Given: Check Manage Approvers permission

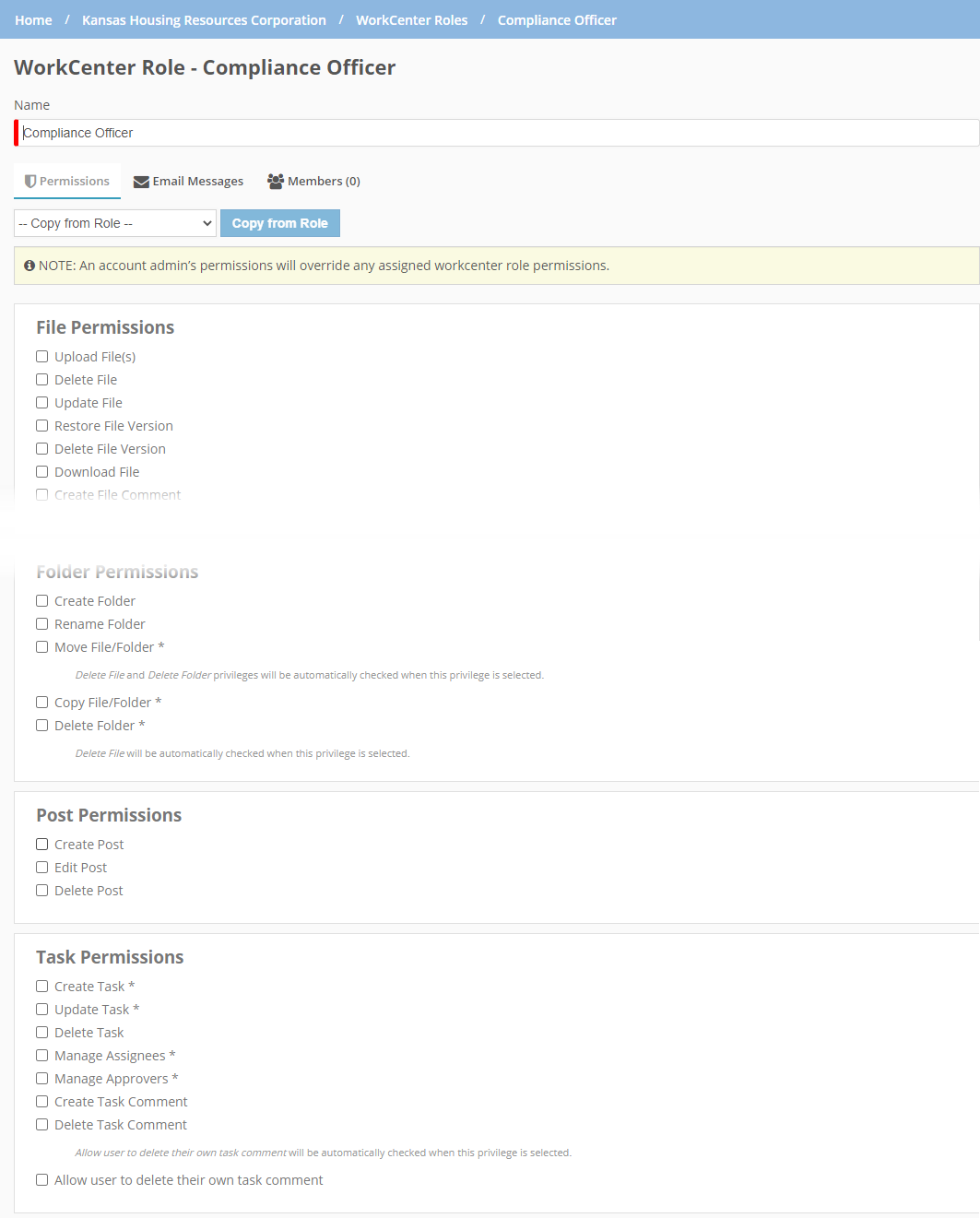Looking at the screenshot, I should pyautogui.click(x=42, y=1079).
